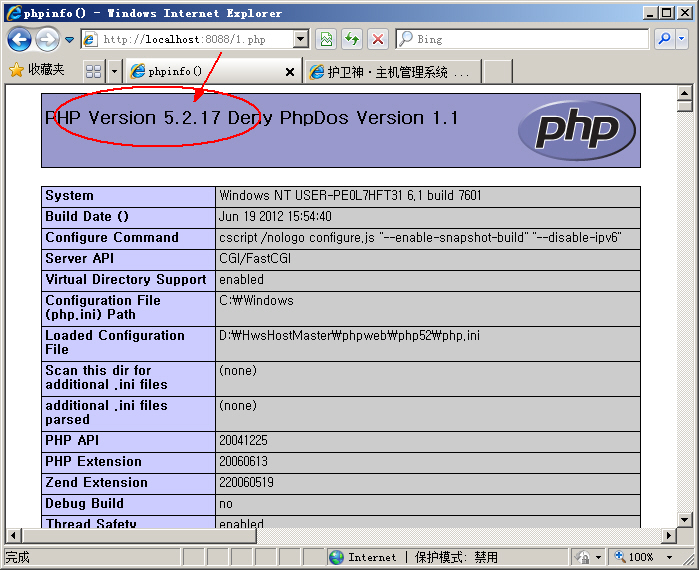Click the PHP logo image
Viewport: 699px width, 570px height.
(577, 130)
